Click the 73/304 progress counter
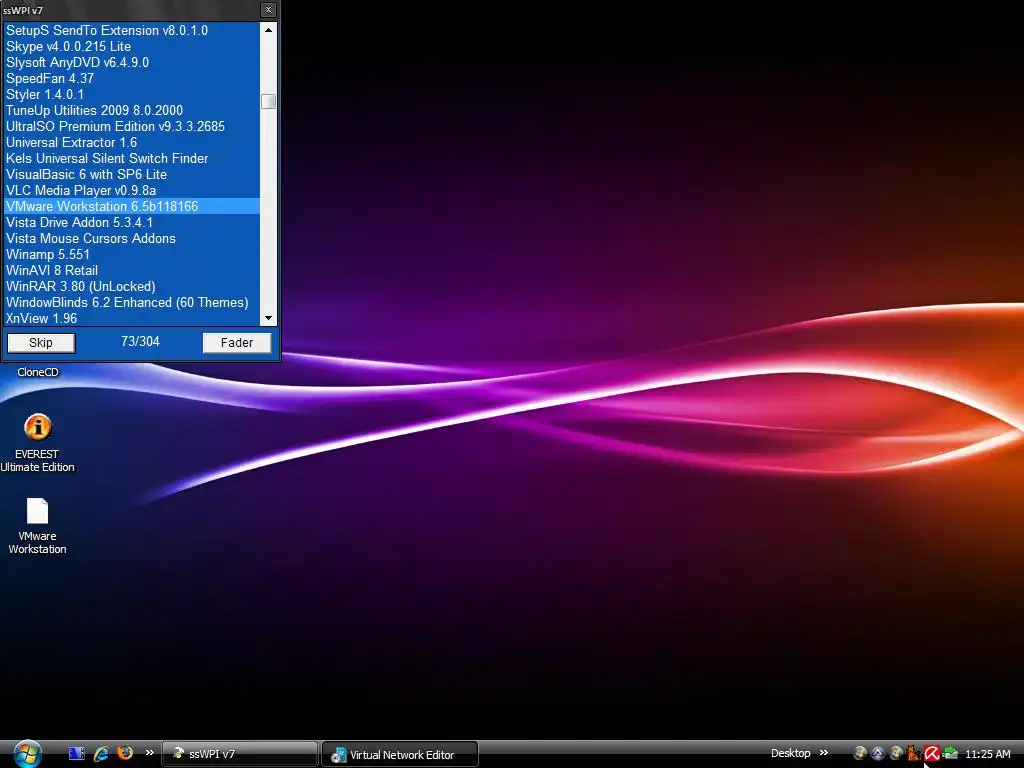The width and height of the screenshot is (1024, 768). click(x=140, y=342)
